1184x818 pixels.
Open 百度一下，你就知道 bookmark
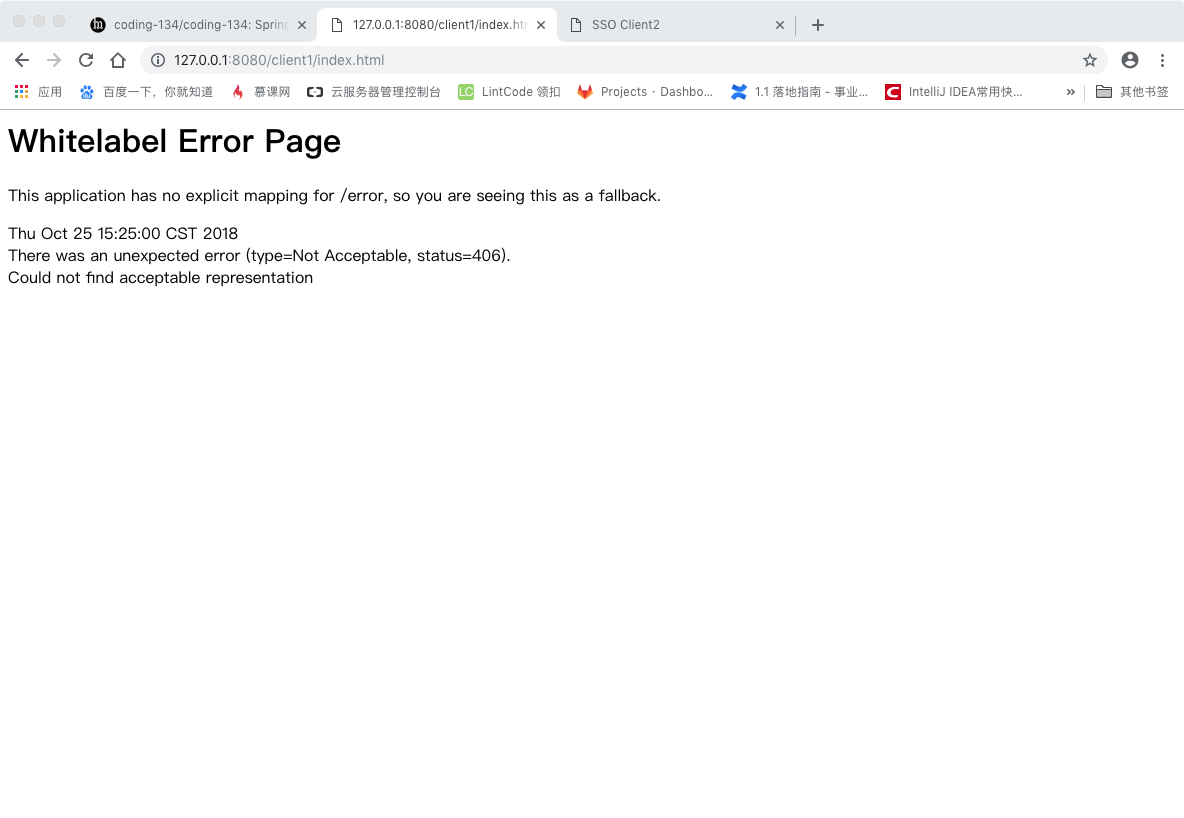pyautogui.click(x=146, y=92)
